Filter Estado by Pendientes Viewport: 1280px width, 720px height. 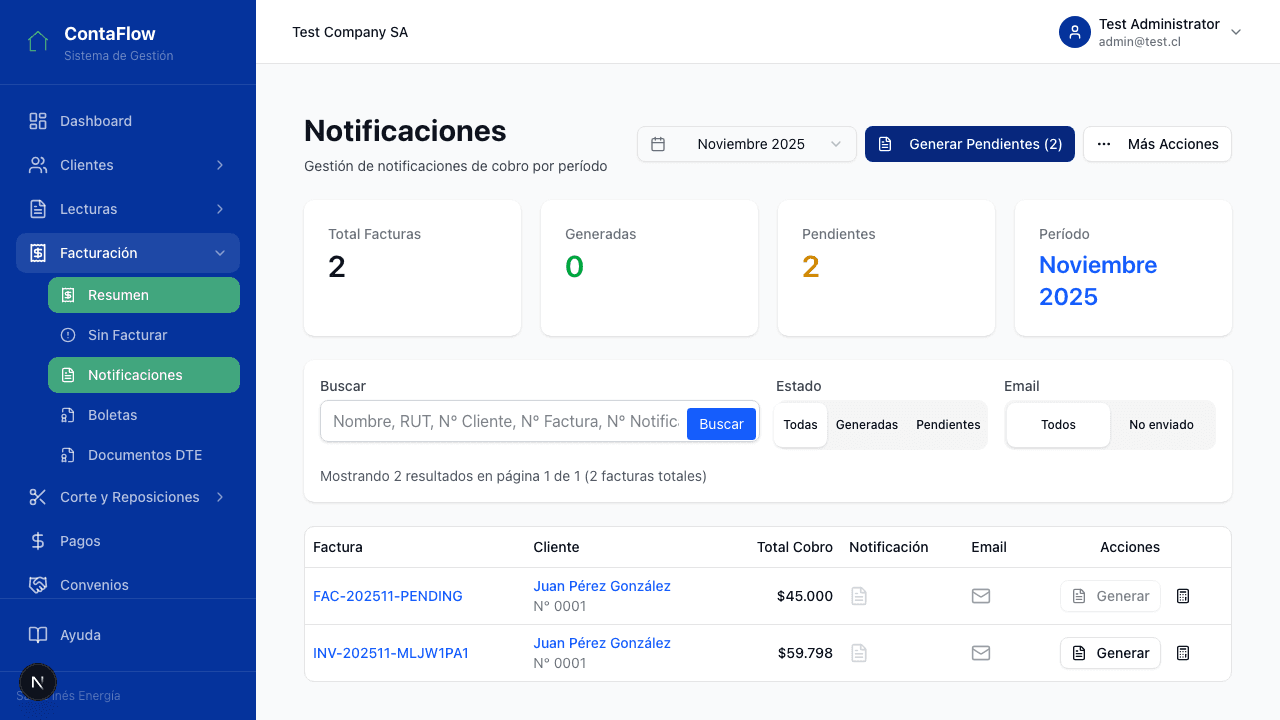click(x=948, y=425)
